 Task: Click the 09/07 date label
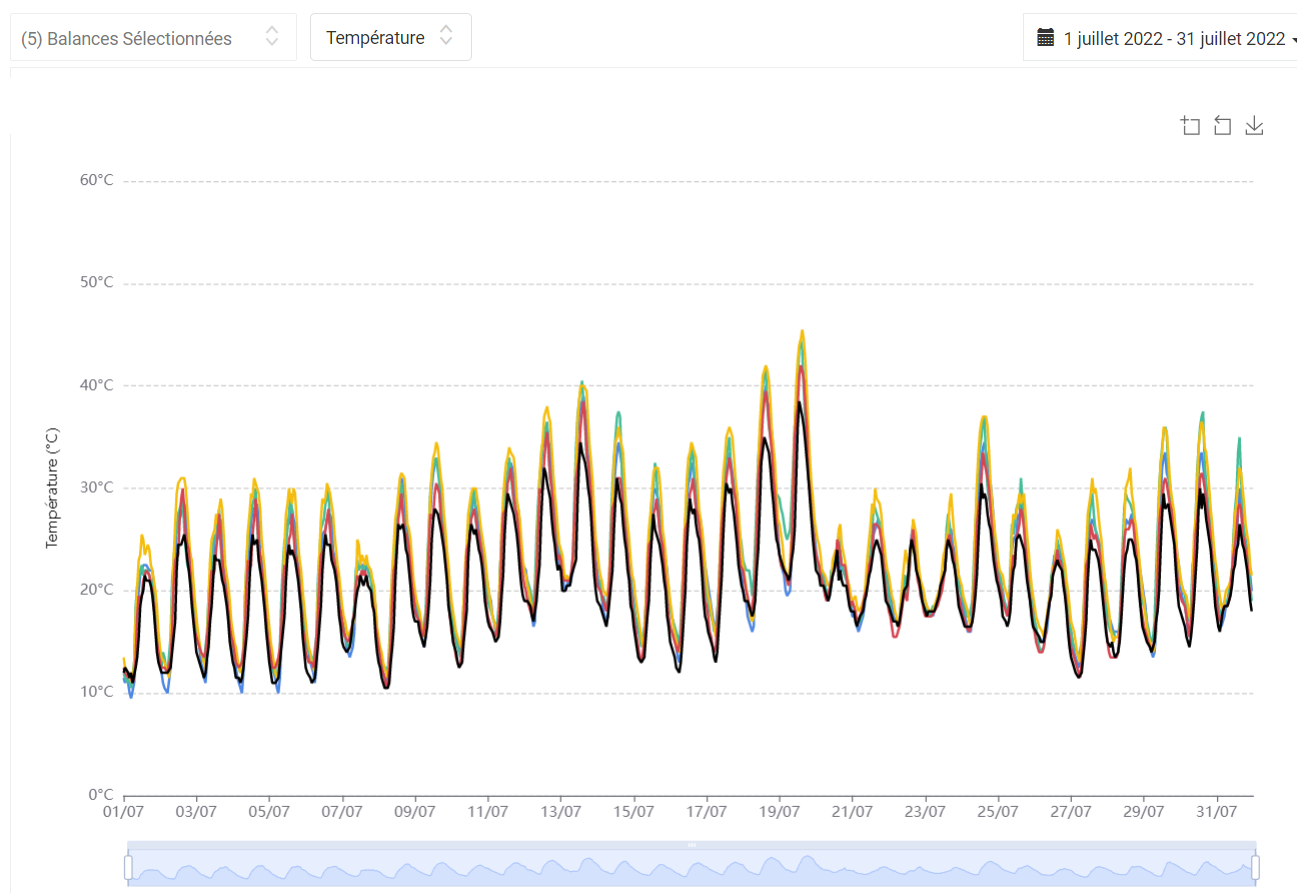coord(415,812)
